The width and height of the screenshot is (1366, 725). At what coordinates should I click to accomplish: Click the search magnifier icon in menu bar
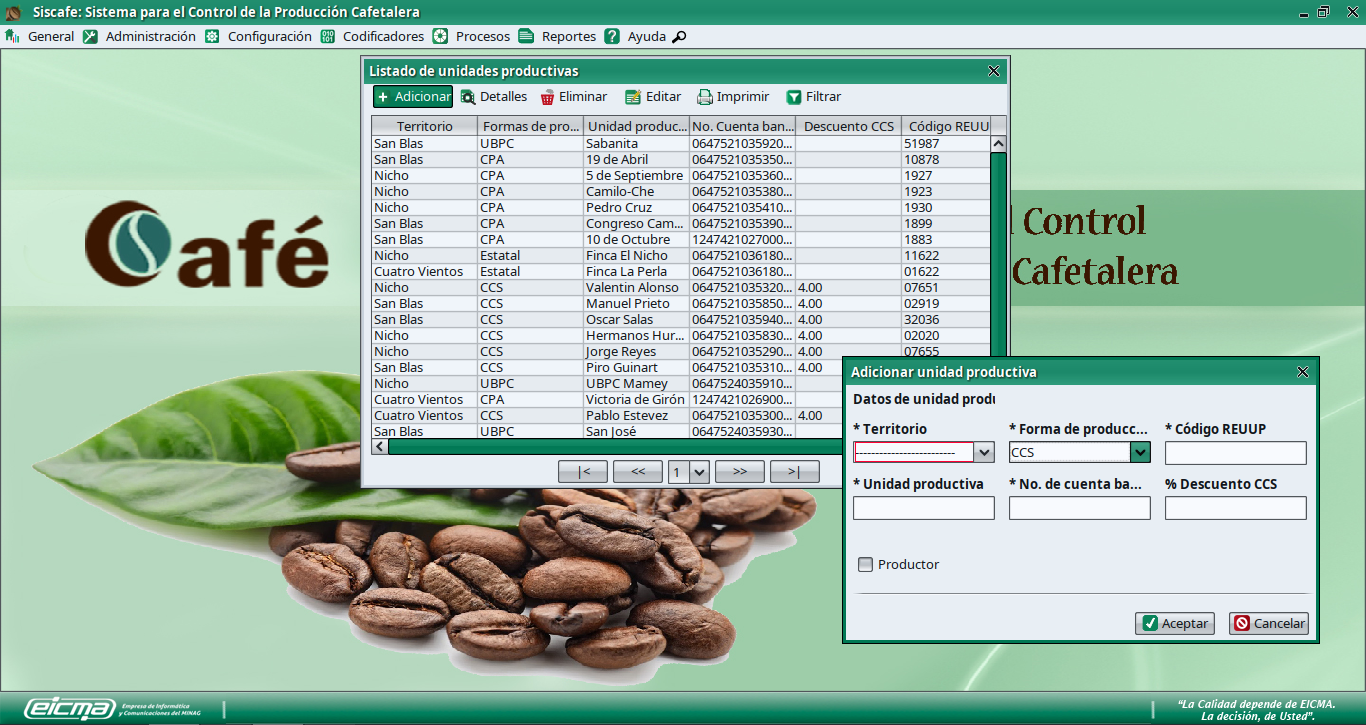coord(679,37)
